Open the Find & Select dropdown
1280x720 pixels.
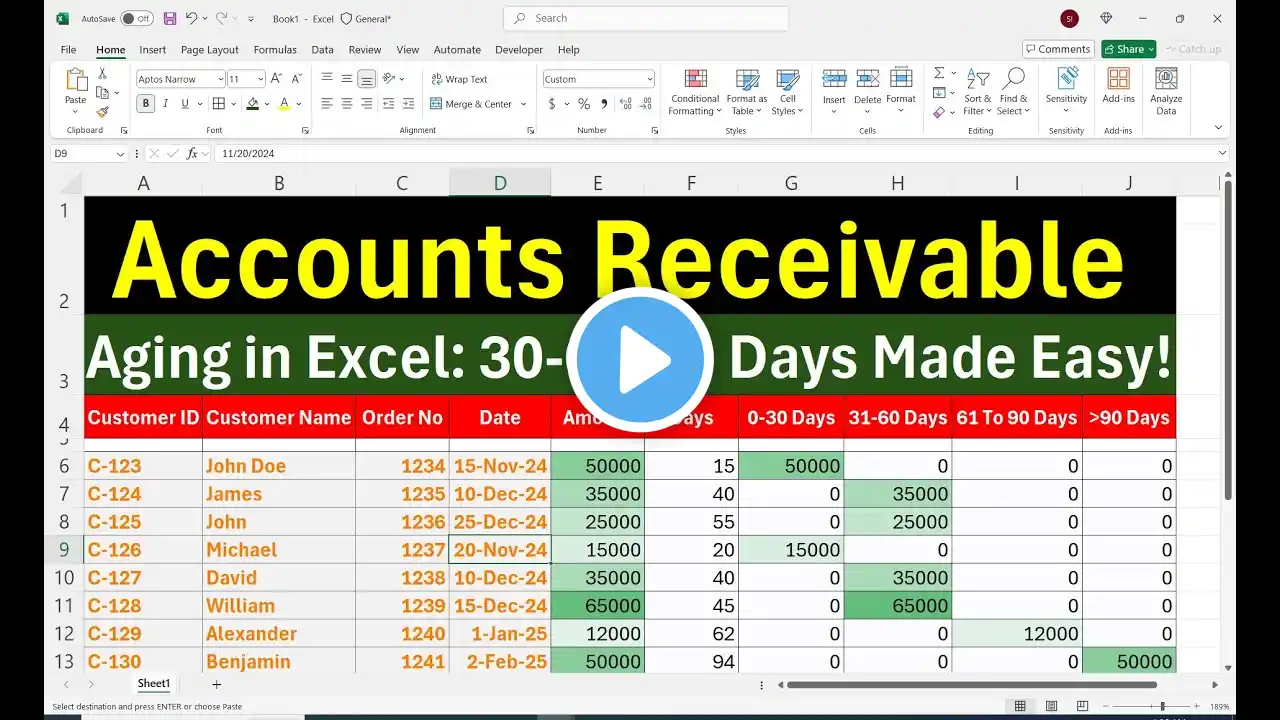tap(1013, 91)
